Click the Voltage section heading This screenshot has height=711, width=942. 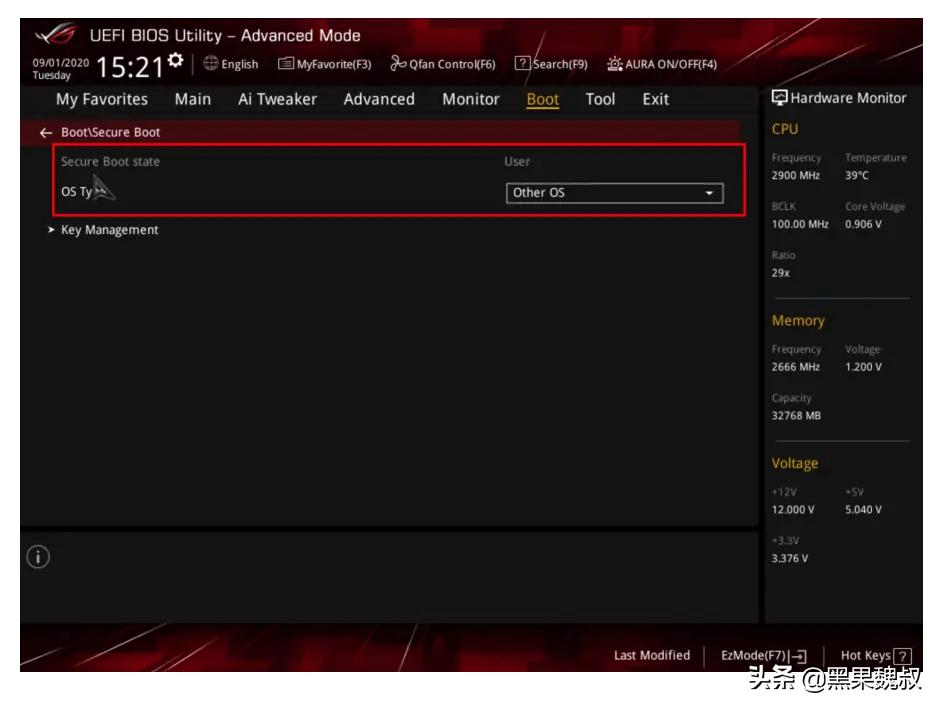[795, 463]
